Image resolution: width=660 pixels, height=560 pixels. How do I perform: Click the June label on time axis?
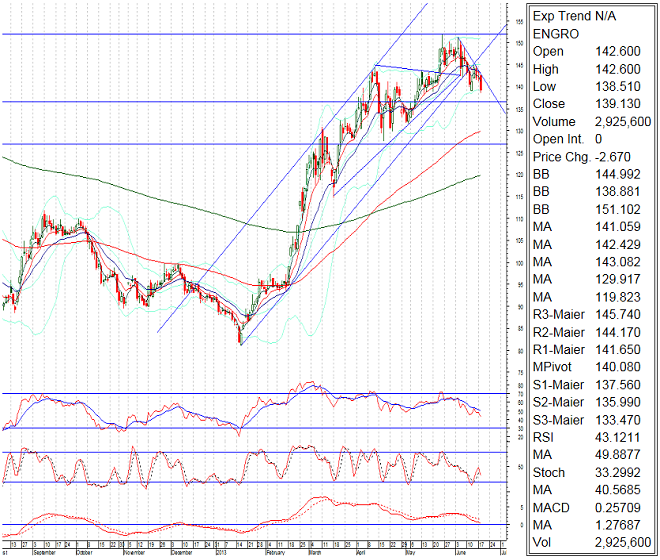tap(459, 551)
